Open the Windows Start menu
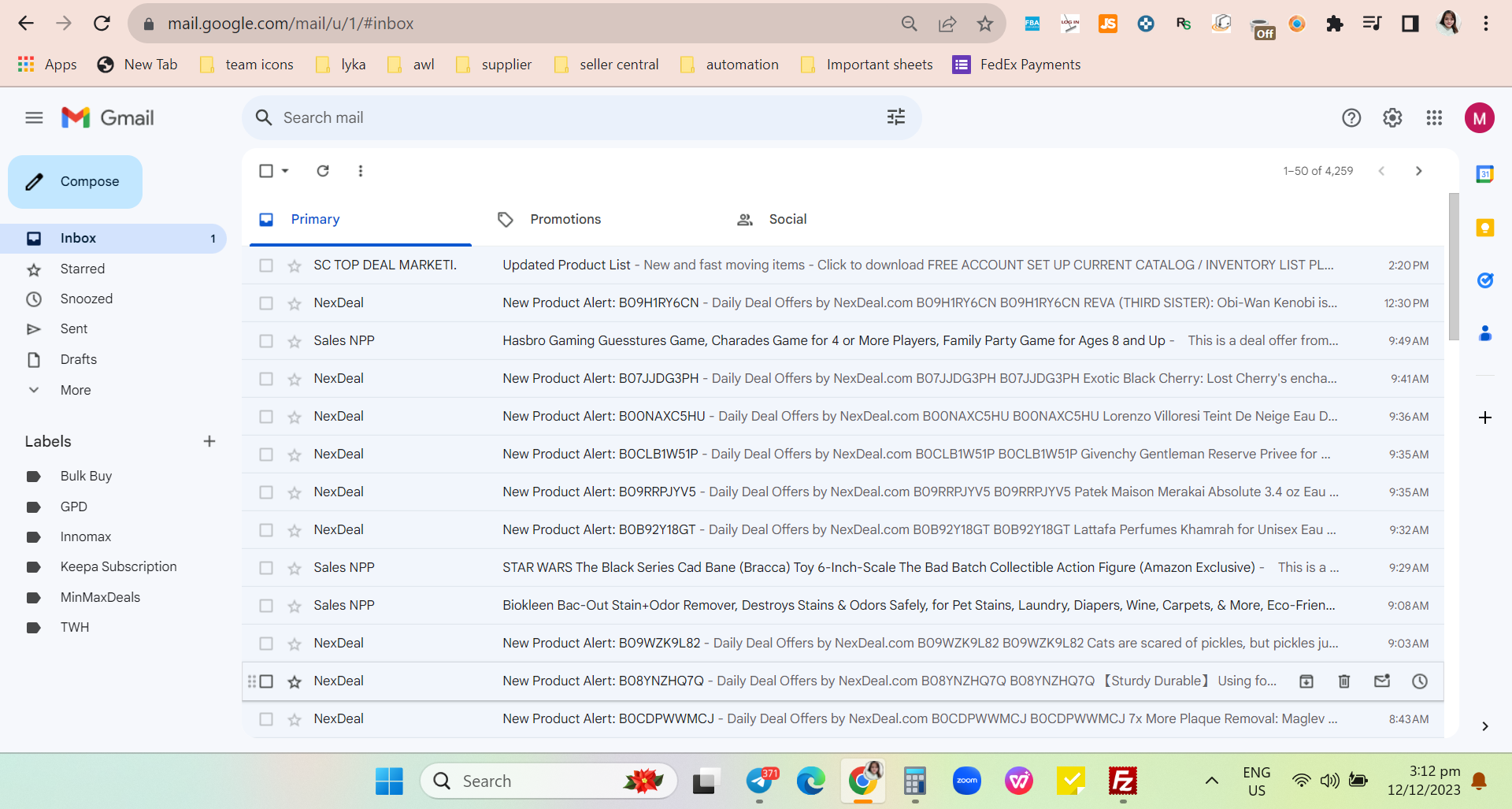The height and width of the screenshot is (809, 1512). pos(389,781)
